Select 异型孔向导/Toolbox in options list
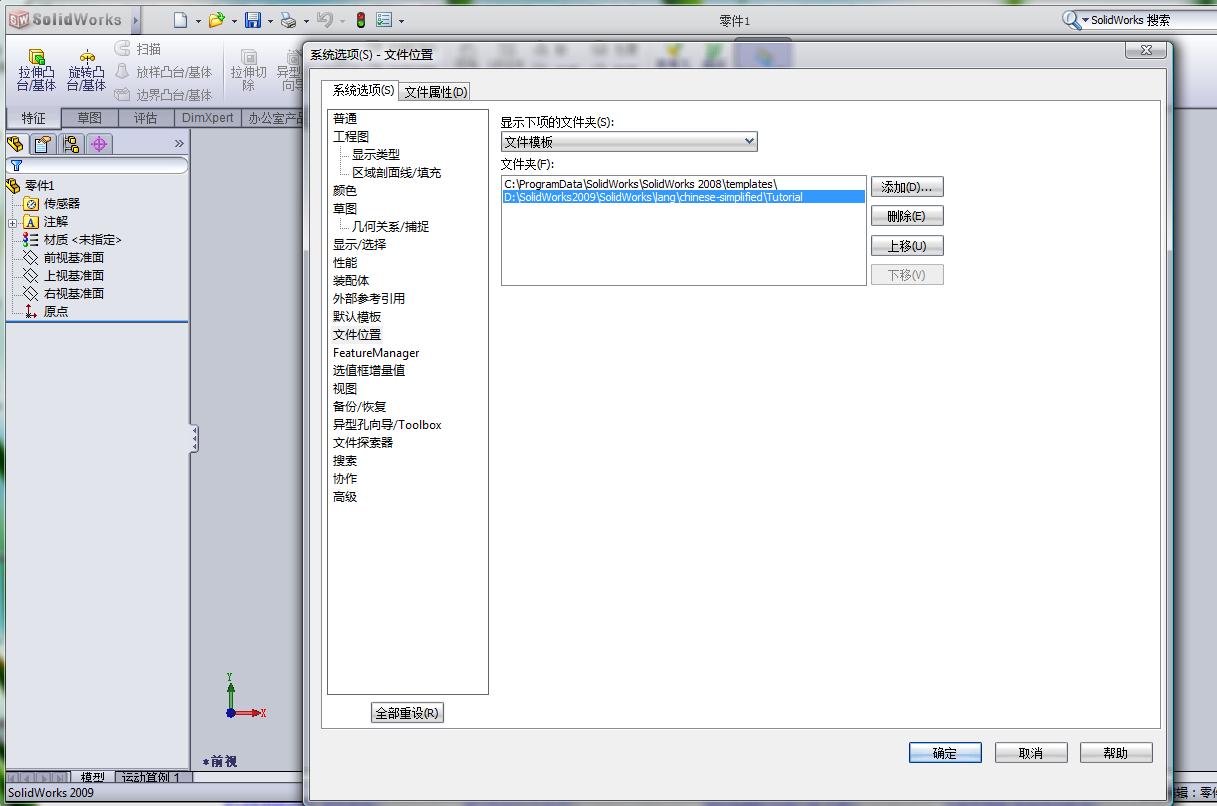Image resolution: width=1217 pixels, height=806 pixels. [387, 424]
